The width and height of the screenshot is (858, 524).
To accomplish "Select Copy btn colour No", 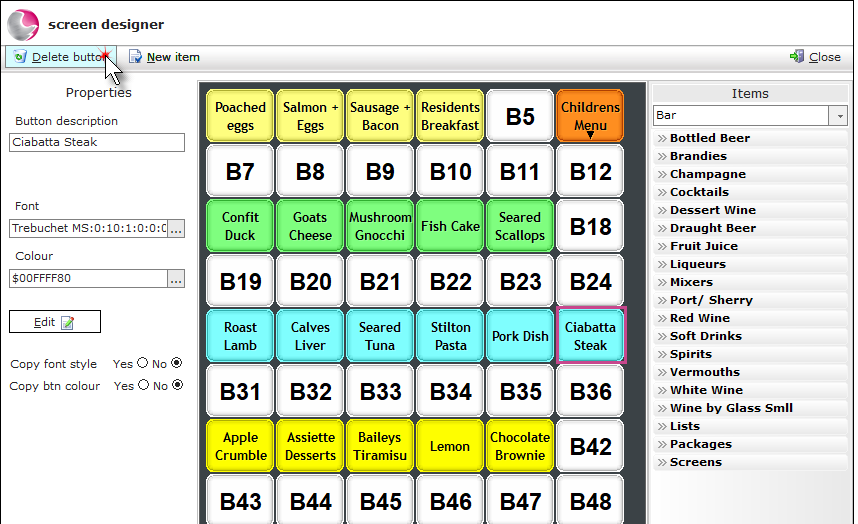I will (x=177, y=385).
